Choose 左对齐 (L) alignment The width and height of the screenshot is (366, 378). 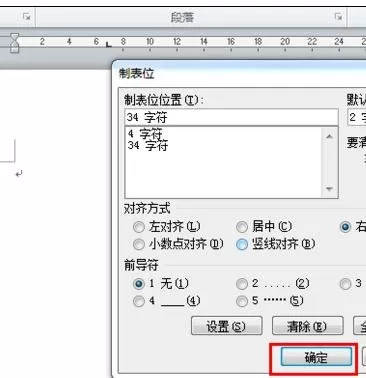pos(167,227)
